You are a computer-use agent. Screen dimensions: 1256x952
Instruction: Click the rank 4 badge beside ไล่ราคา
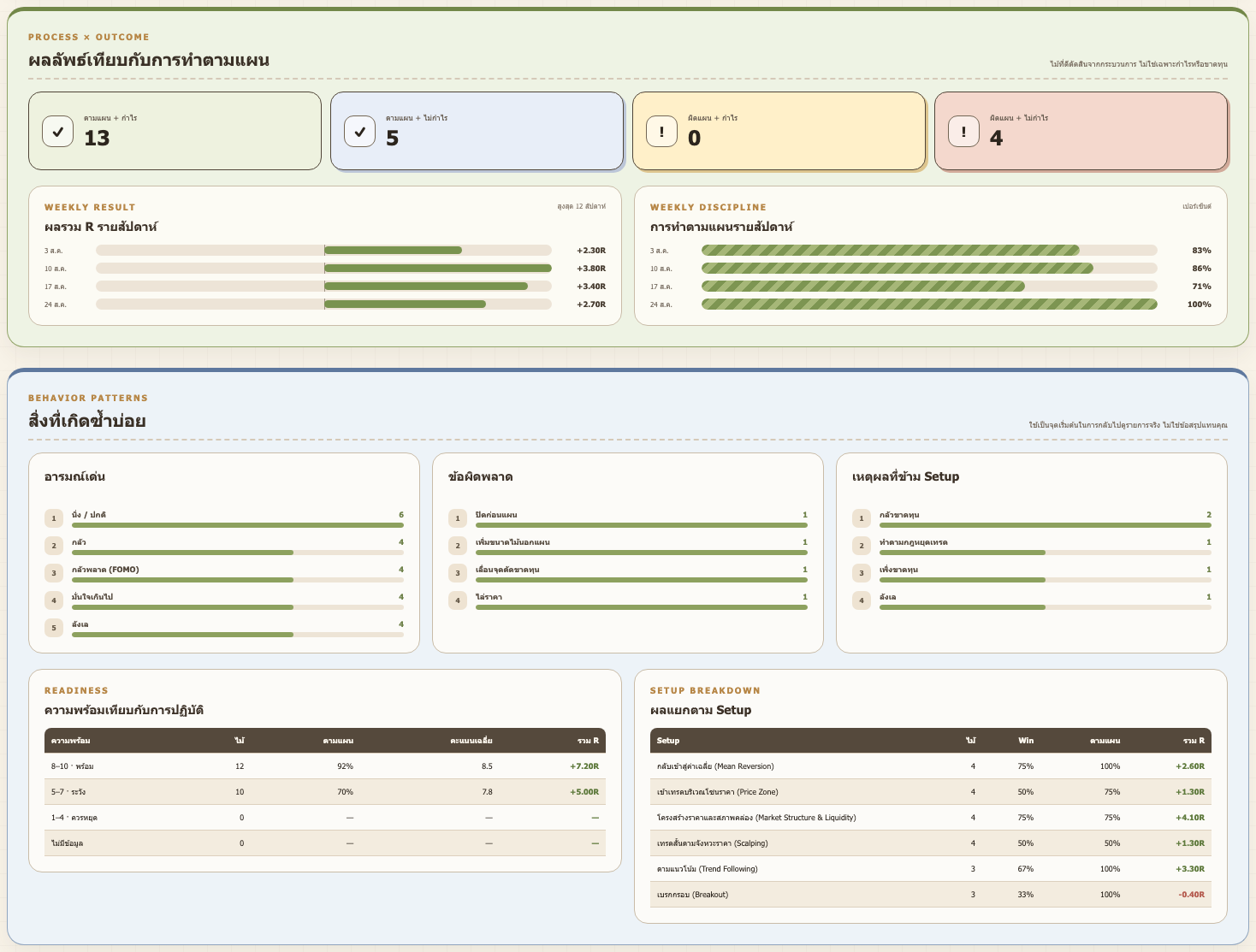[x=458, y=600]
